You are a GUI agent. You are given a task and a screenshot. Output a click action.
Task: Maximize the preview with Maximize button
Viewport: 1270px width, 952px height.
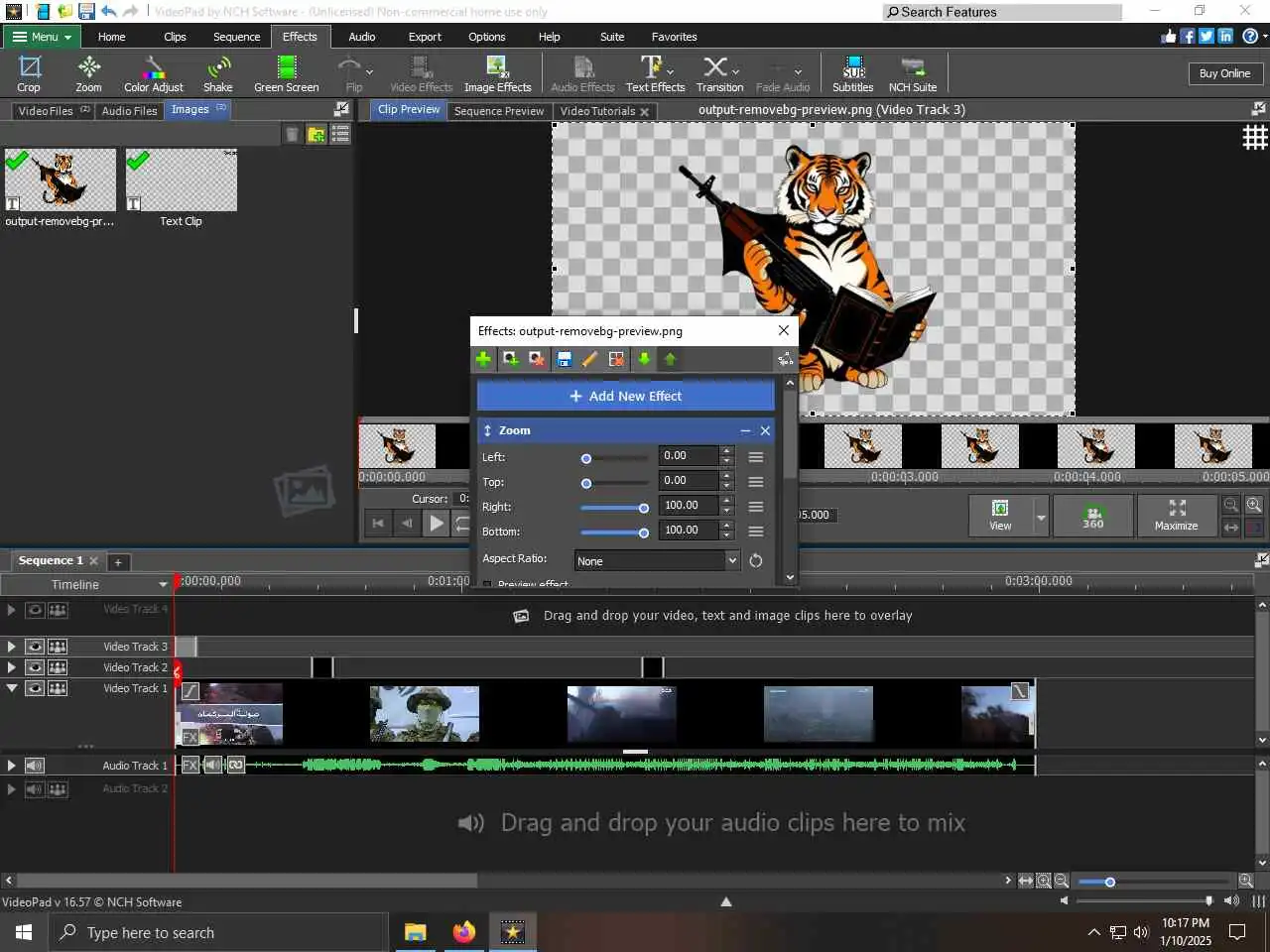(1176, 516)
